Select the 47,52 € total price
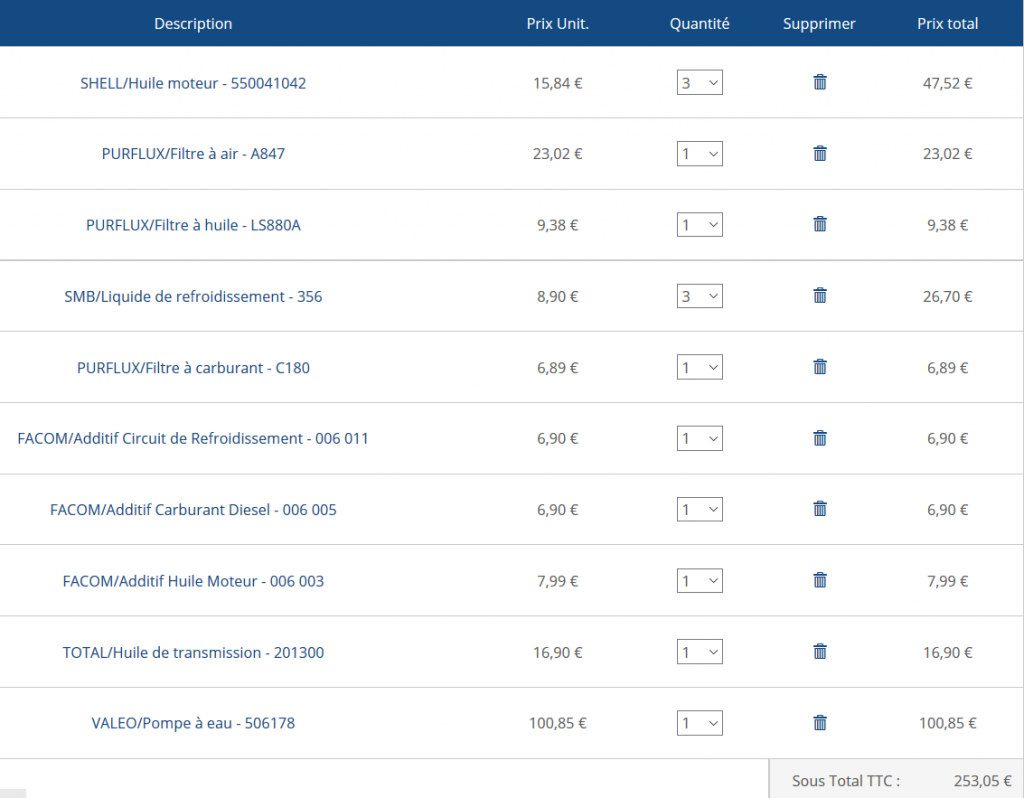The image size is (1024, 798). [948, 83]
